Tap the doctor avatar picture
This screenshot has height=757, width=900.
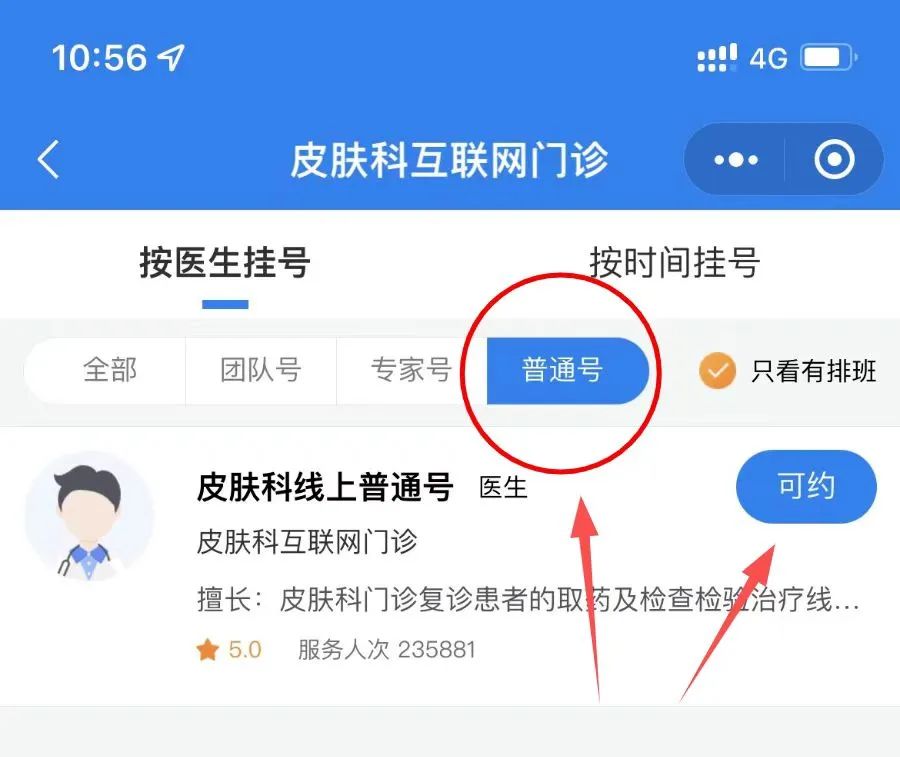[89, 517]
